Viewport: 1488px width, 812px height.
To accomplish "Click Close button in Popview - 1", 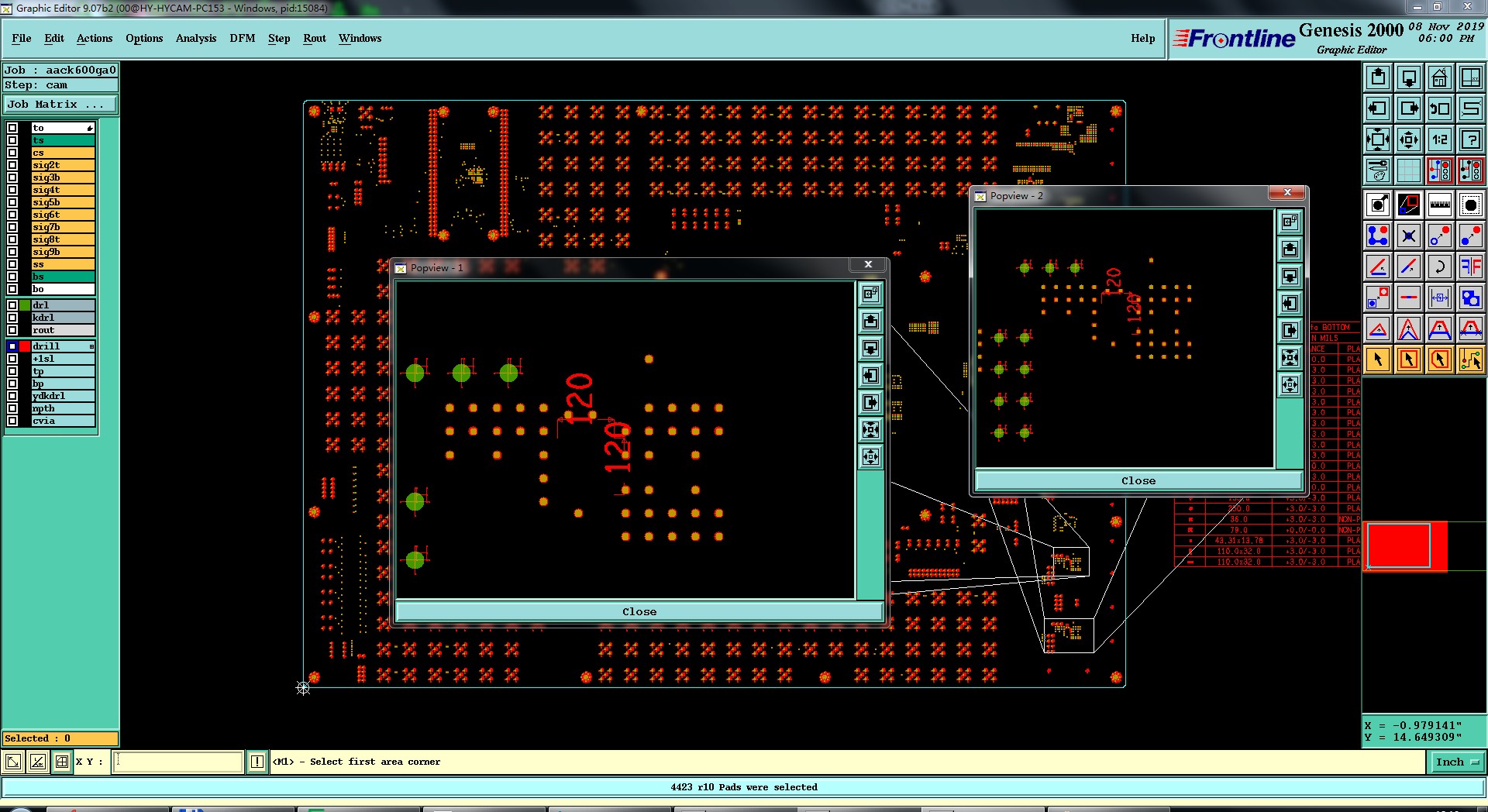I will (x=639, y=611).
